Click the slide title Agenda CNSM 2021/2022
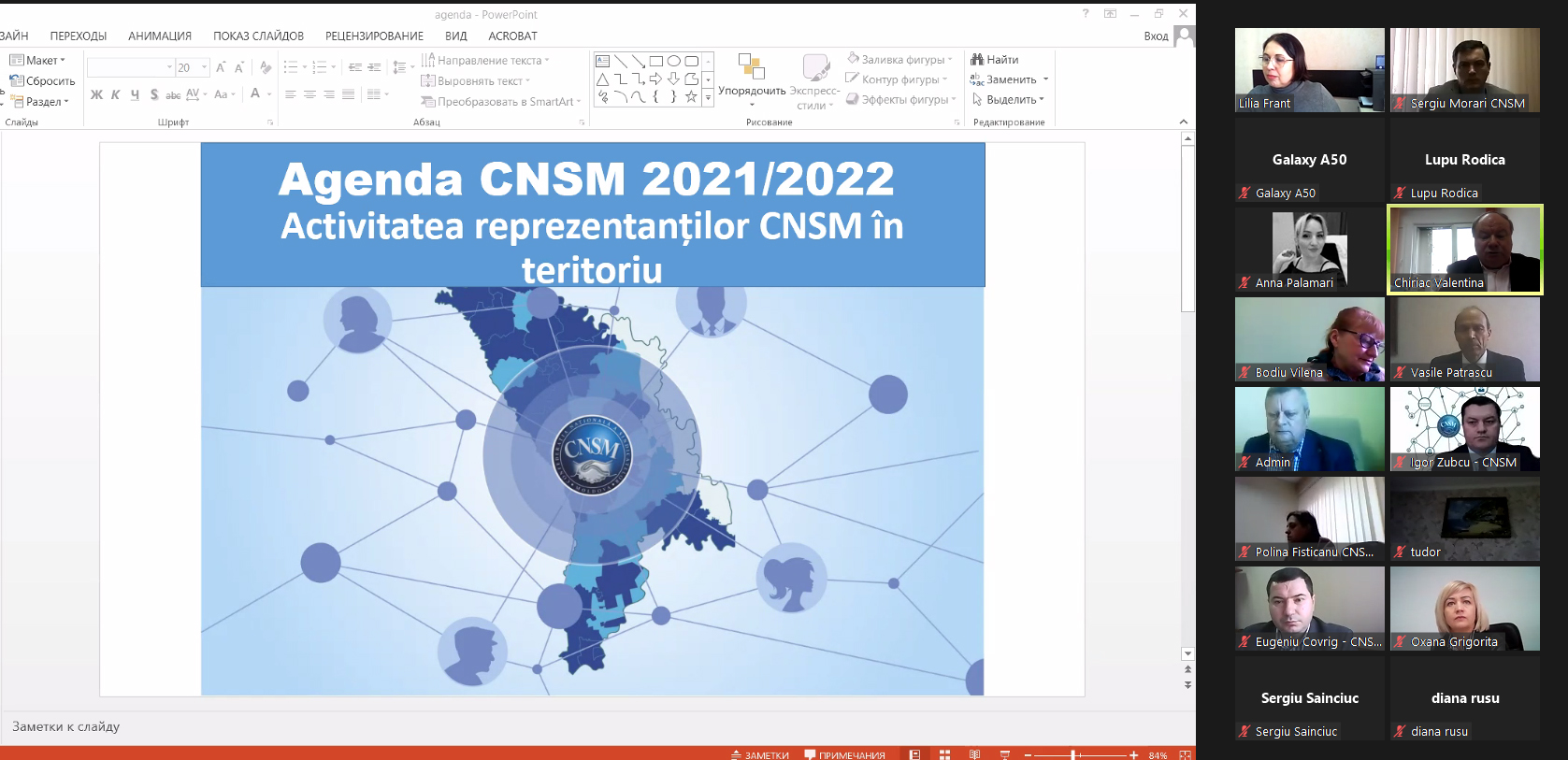 [x=586, y=179]
